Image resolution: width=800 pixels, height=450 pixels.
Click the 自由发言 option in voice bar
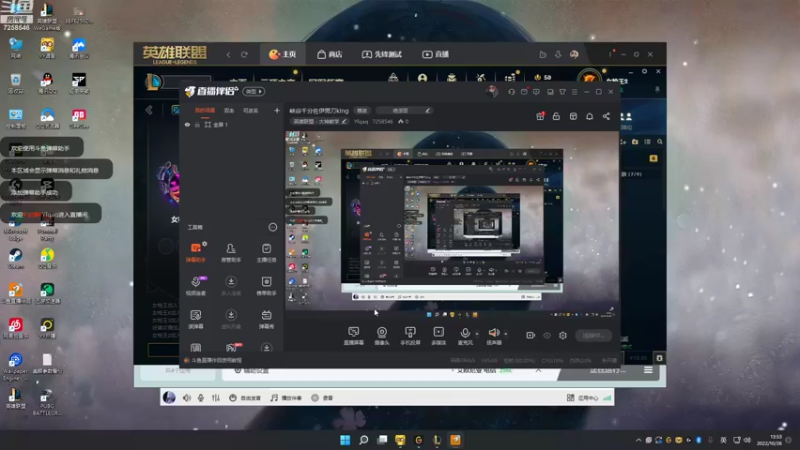point(245,398)
